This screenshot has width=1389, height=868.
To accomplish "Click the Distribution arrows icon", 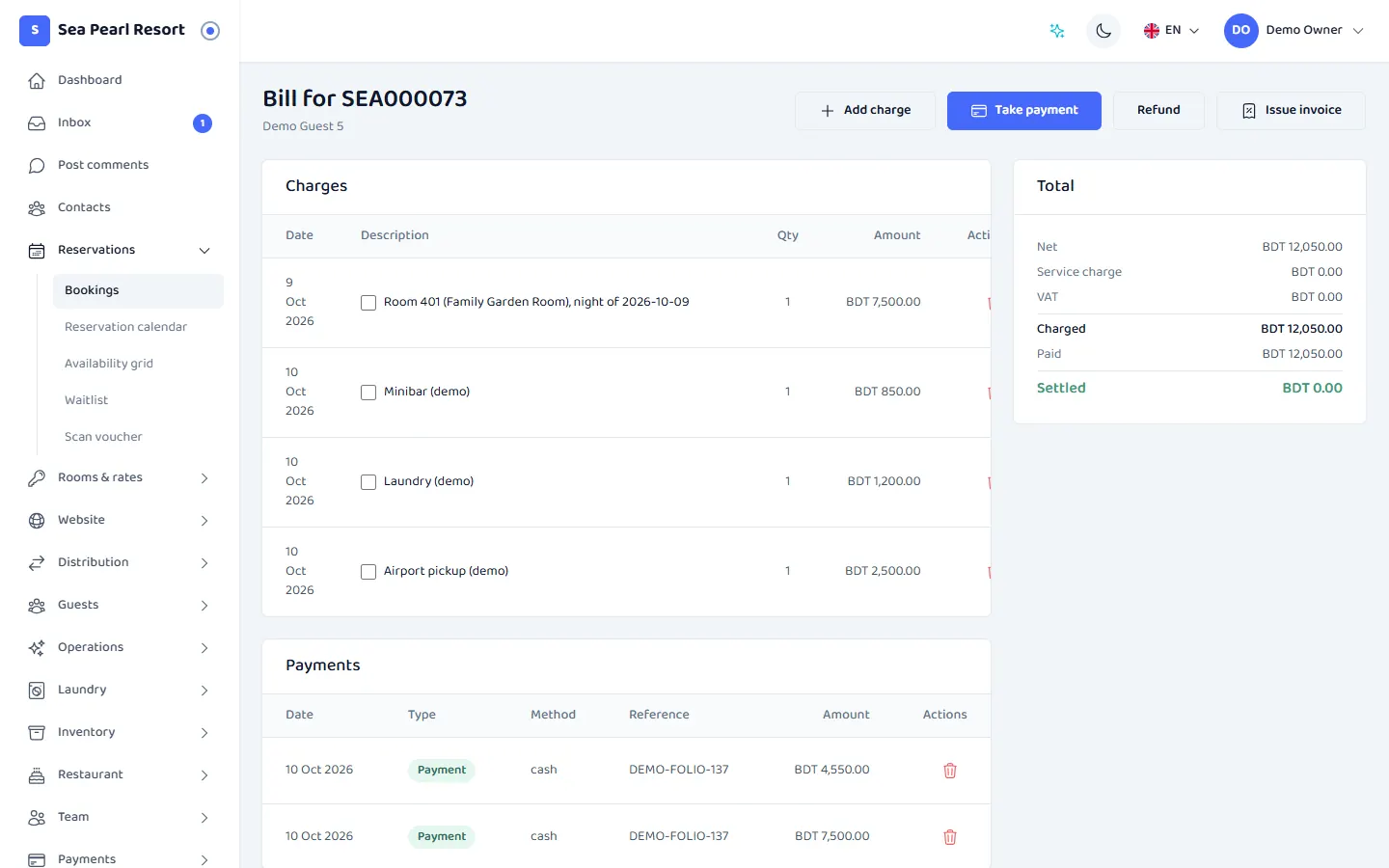I will coord(37,563).
